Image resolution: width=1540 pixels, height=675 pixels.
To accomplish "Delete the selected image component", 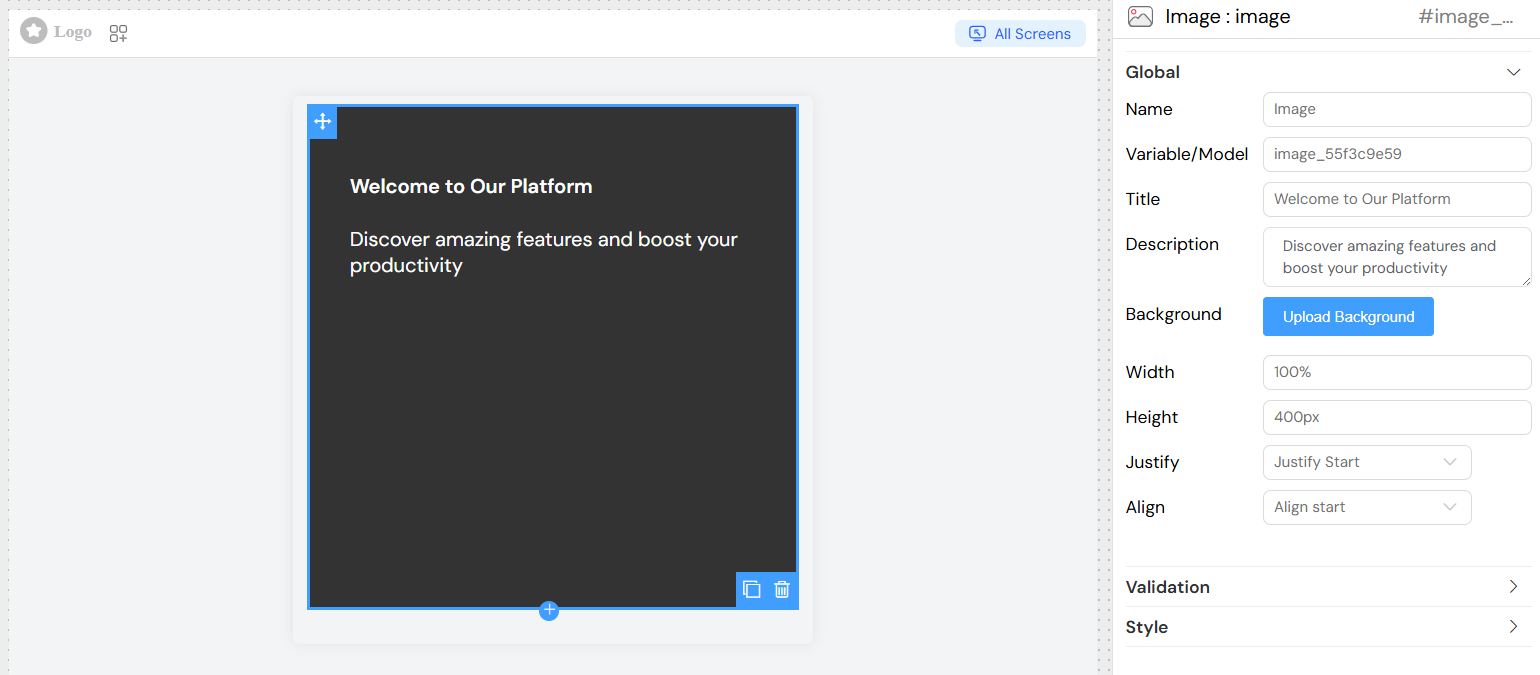I will click(782, 589).
